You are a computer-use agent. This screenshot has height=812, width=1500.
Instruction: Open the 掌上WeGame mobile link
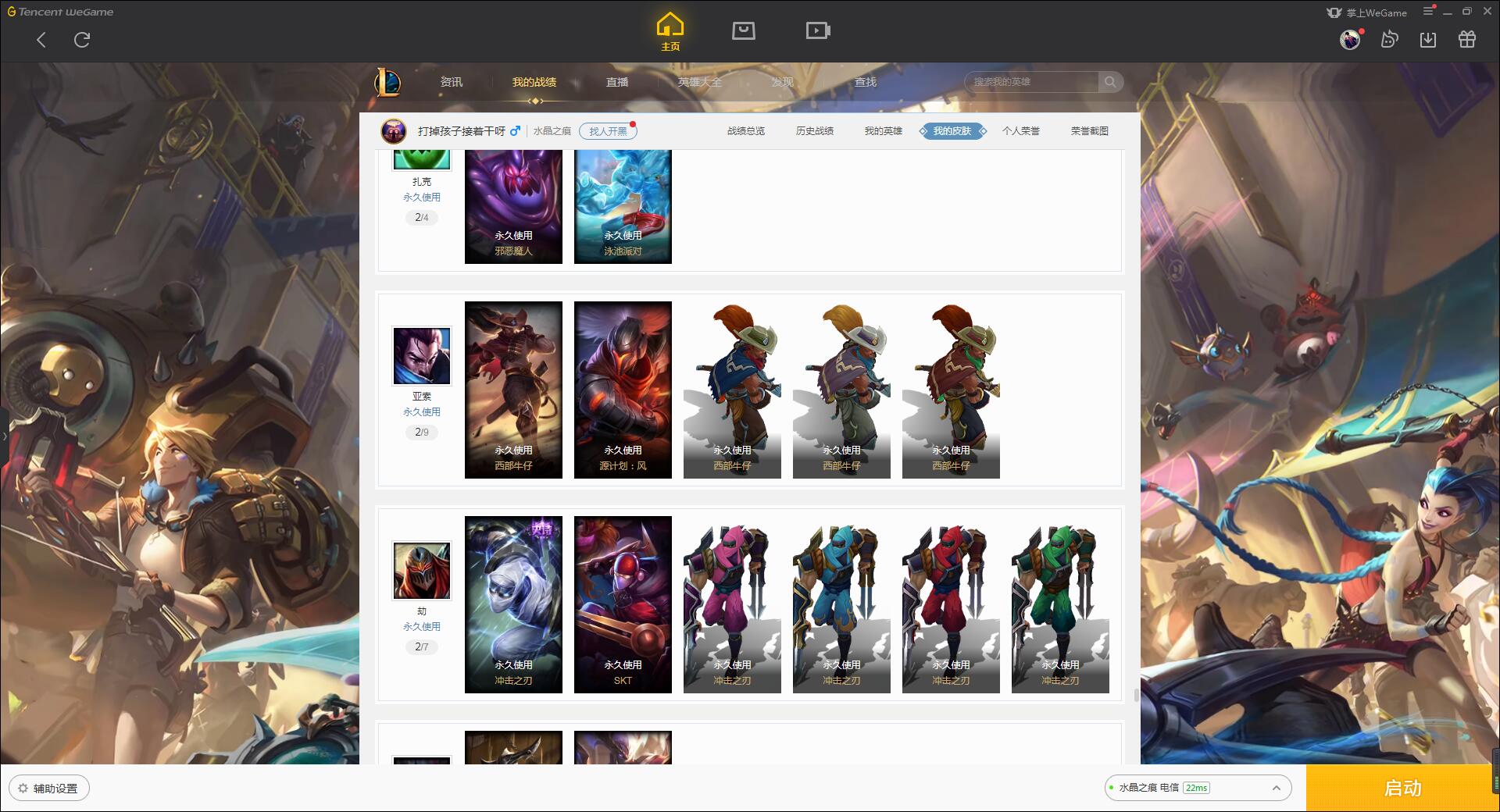tap(1366, 12)
